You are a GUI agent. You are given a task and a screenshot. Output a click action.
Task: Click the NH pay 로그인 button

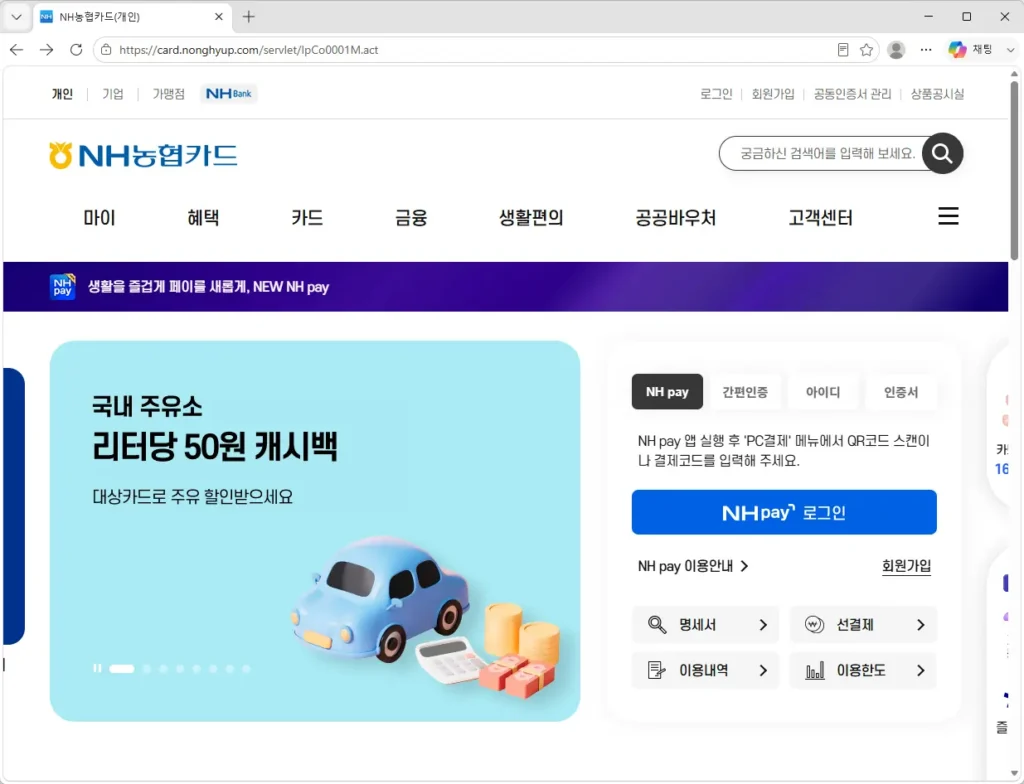coord(784,512)
